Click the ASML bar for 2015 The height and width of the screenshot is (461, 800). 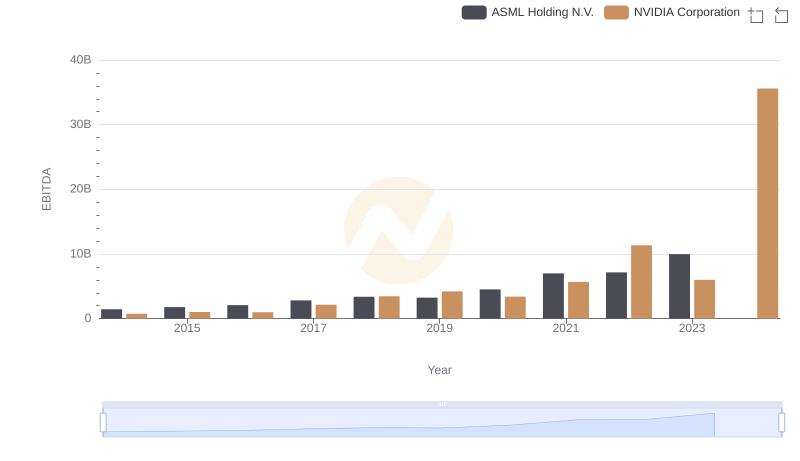[174, 313]
